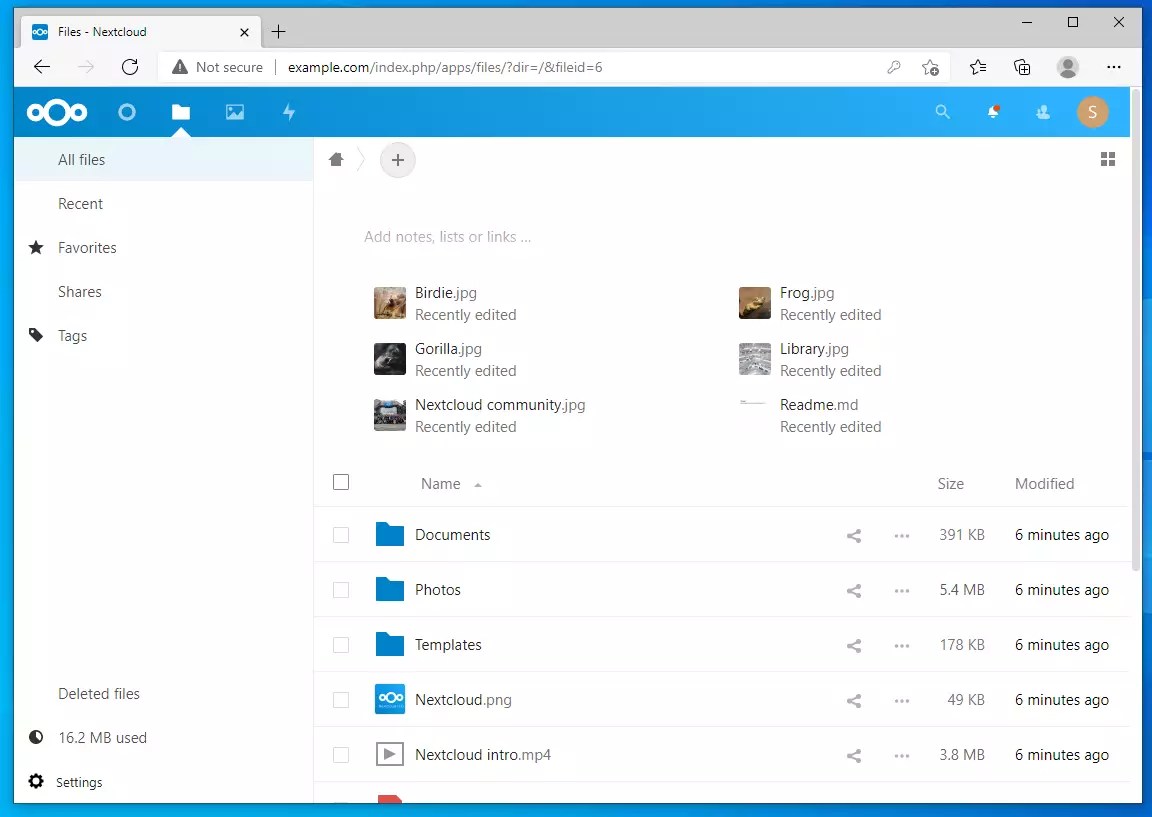Open the Files app folder icon
This screenshot has width=1152, height=817.
[181, 112]
